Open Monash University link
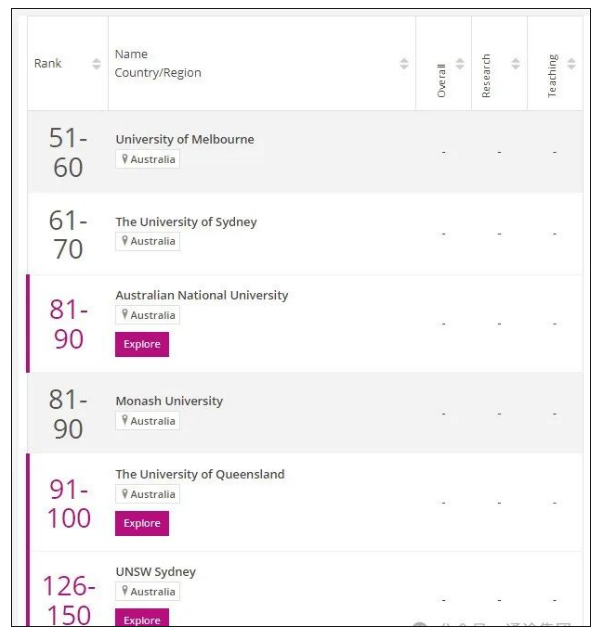 [x=169, y=401]
